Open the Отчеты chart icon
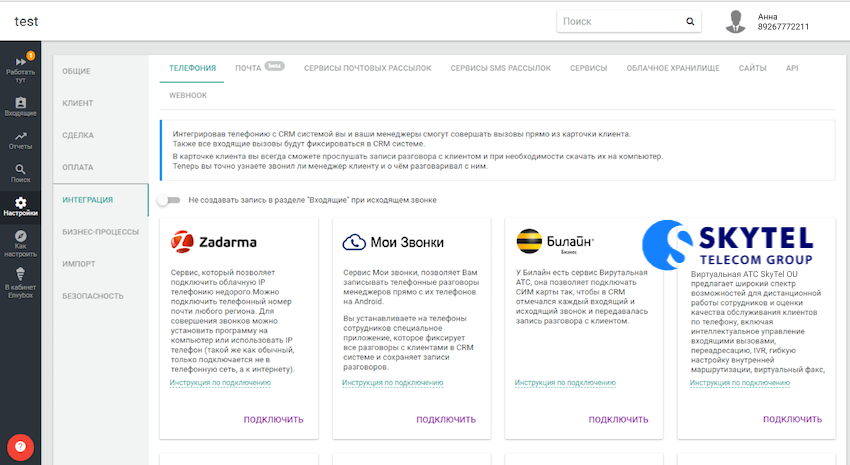 (21, 140)
